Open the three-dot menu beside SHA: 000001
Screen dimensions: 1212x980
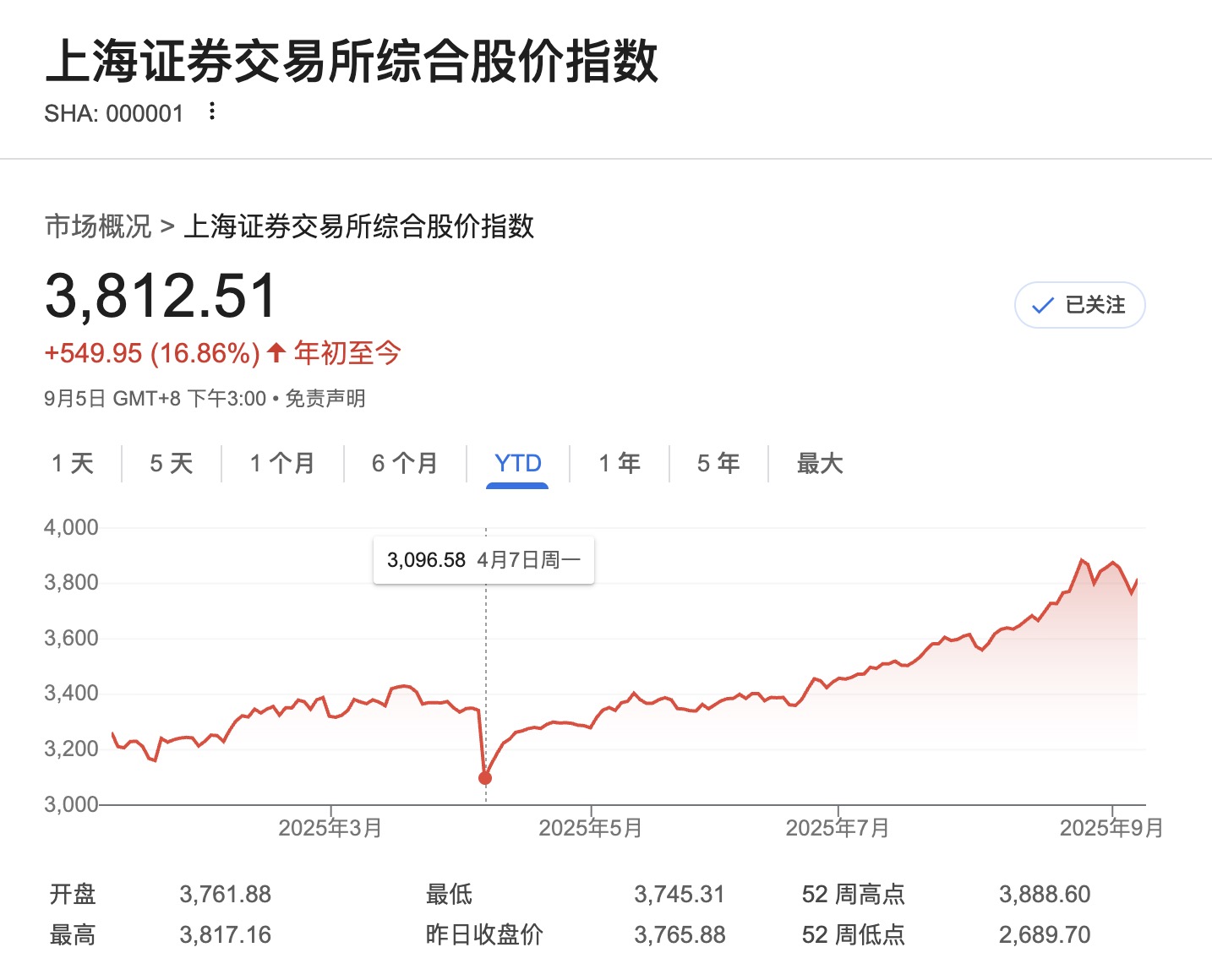(x=212, y=112)
